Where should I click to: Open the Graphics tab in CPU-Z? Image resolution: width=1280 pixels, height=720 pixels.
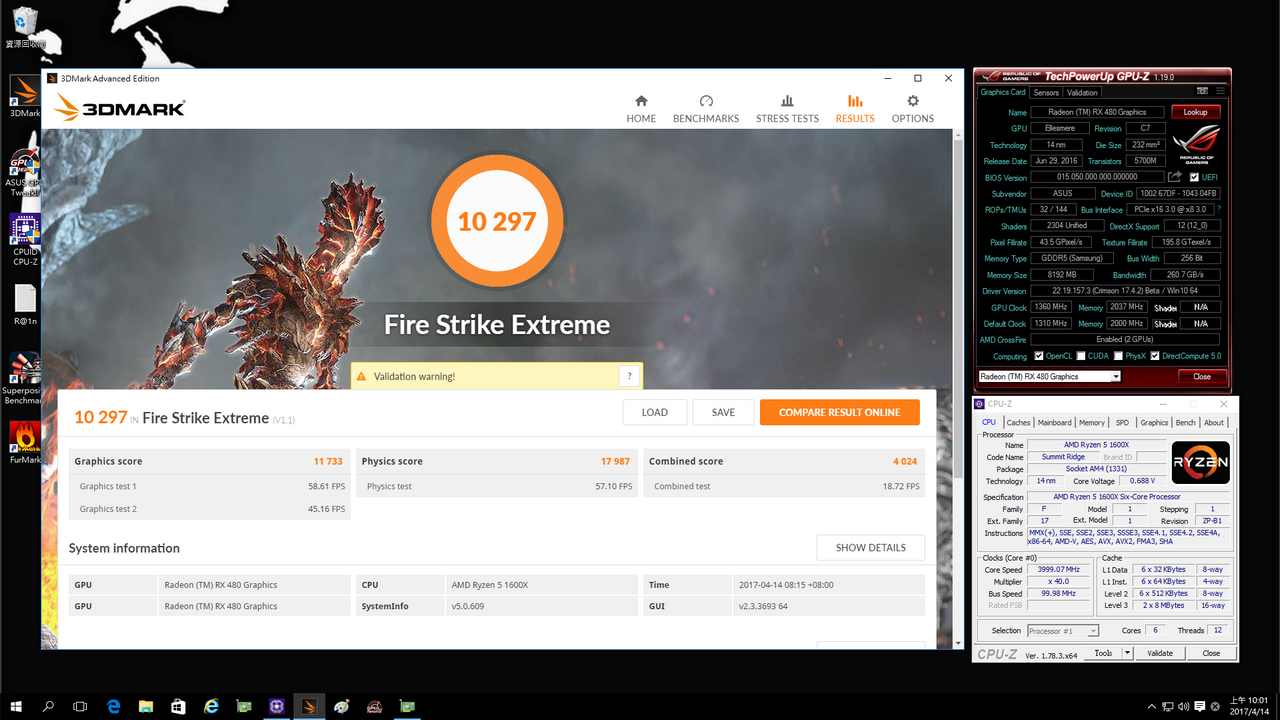(x=1154, y=423)
